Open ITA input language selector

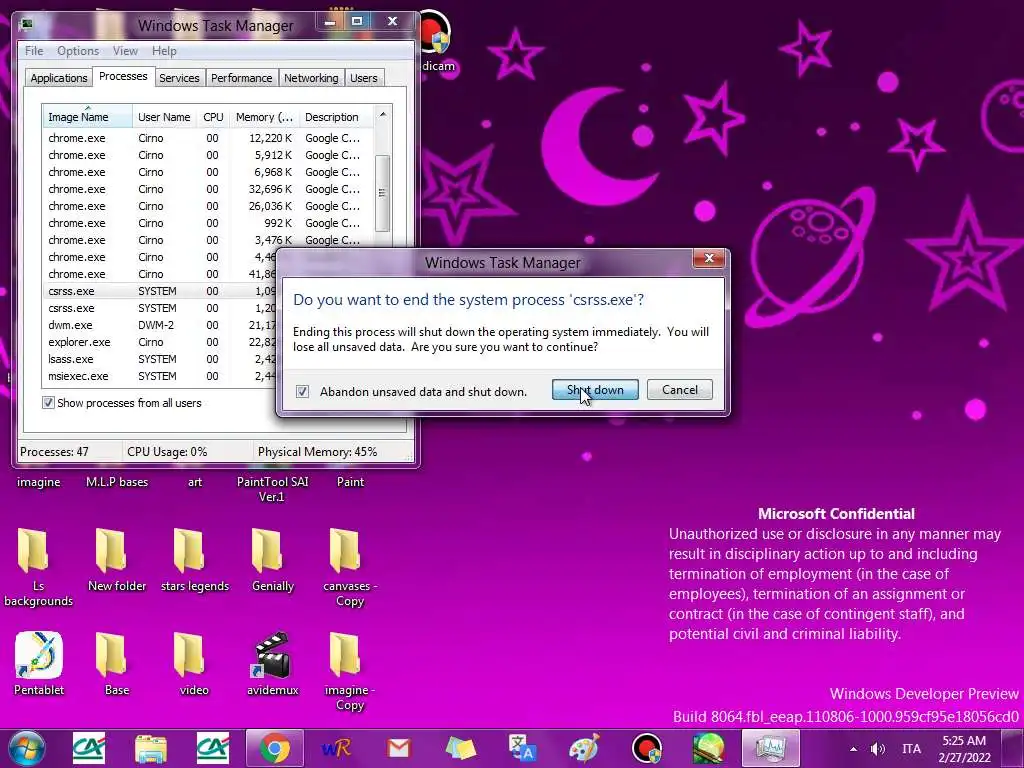tap(912, 749)
